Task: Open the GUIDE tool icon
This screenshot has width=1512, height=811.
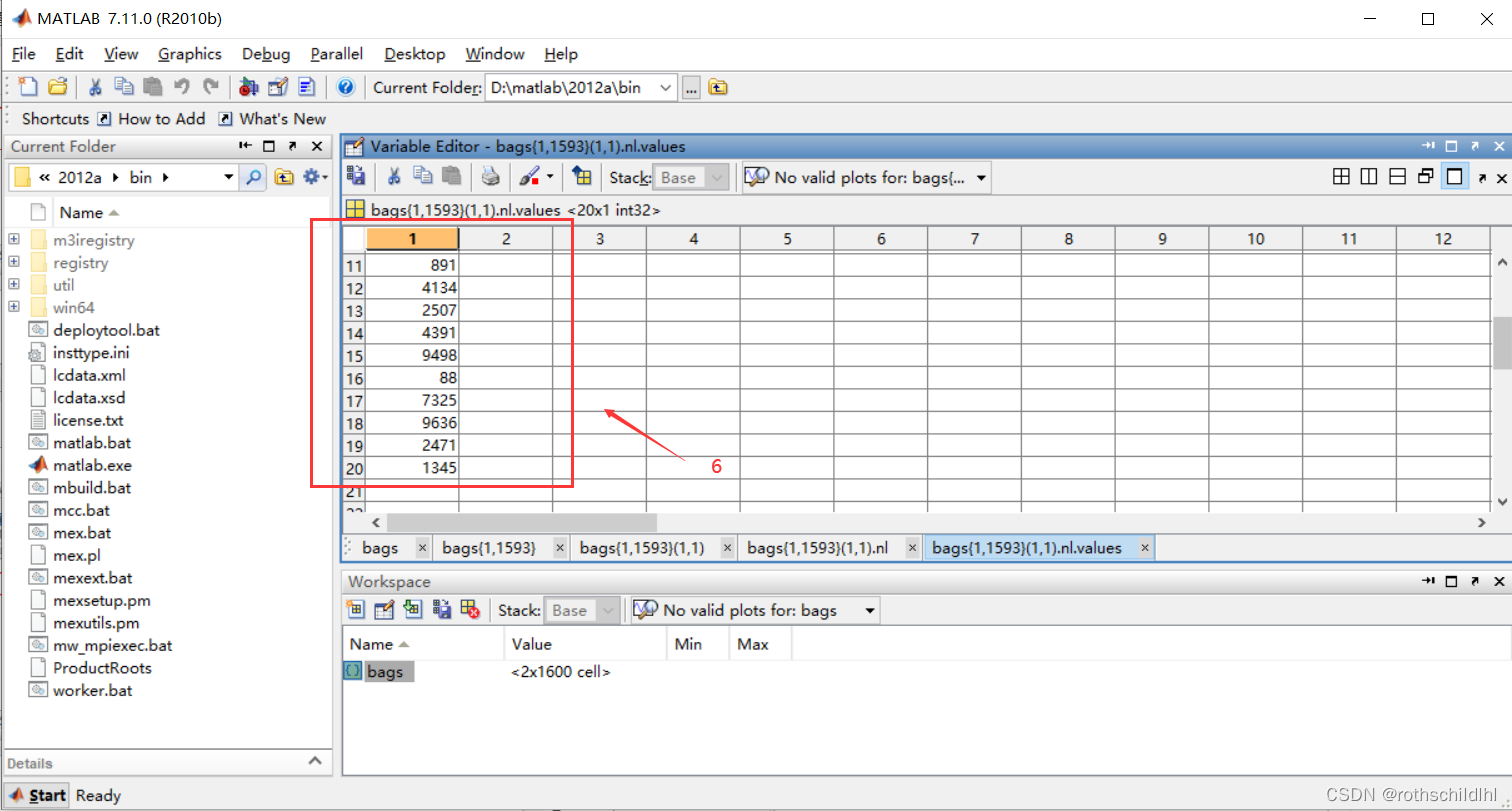Action: (279, 87)
